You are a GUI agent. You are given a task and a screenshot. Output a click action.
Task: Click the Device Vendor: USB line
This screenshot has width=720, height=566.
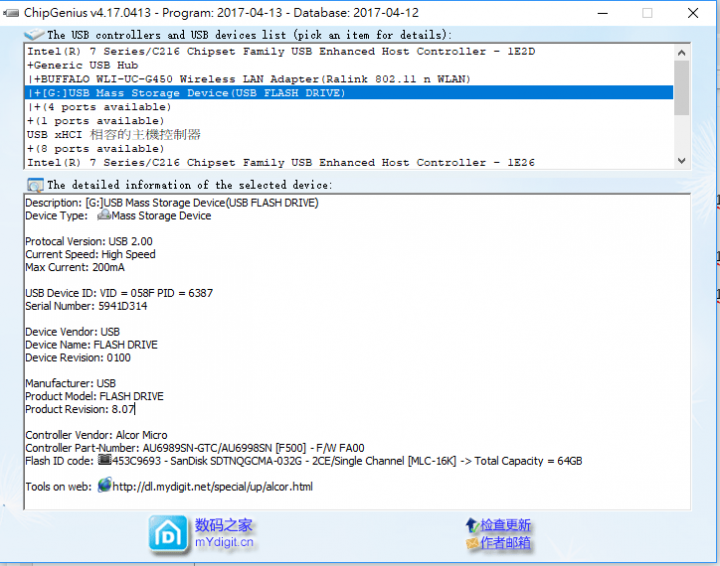73,331
